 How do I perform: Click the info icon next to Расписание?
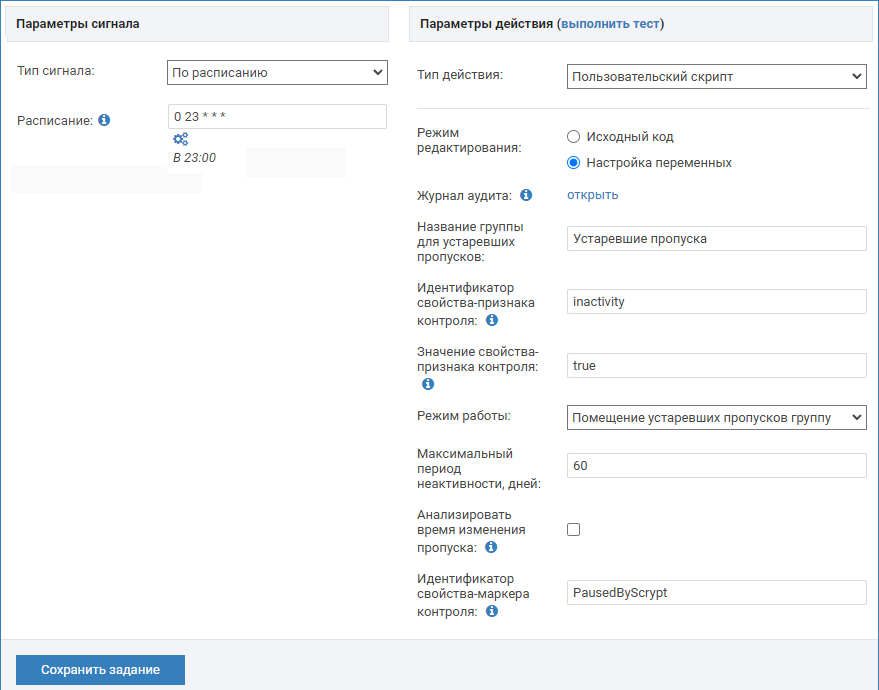(x=104, y=120)
